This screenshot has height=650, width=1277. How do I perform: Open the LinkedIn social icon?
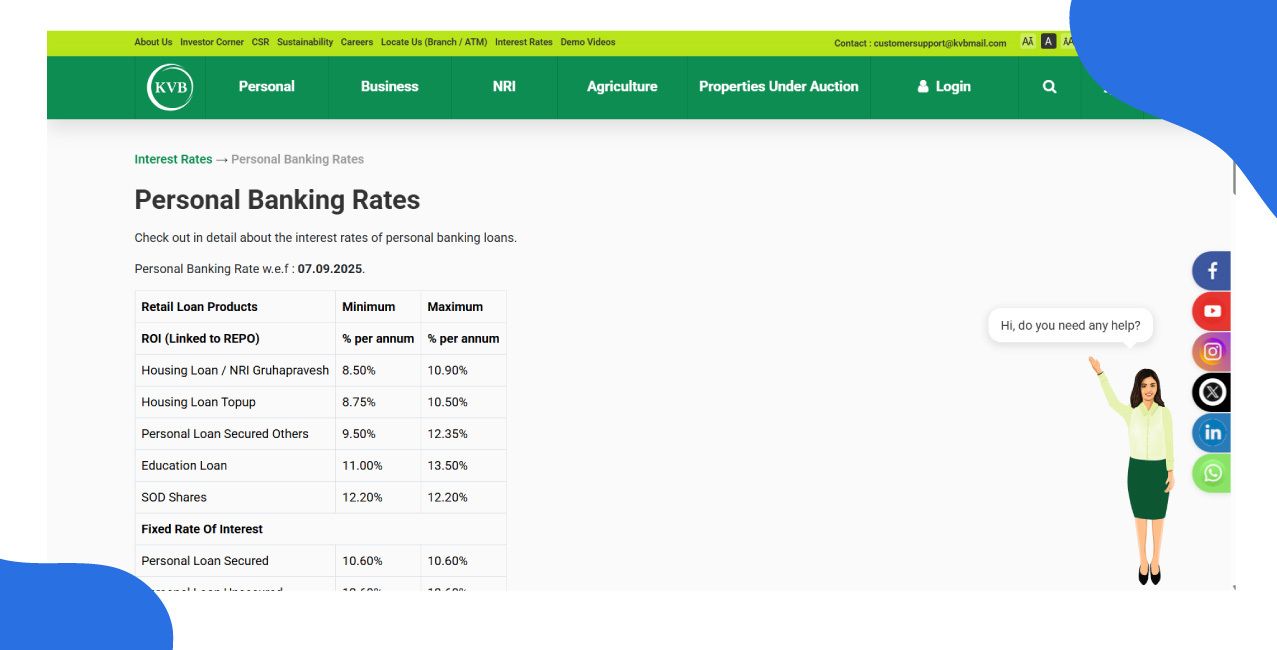(x=1212, y=433)
